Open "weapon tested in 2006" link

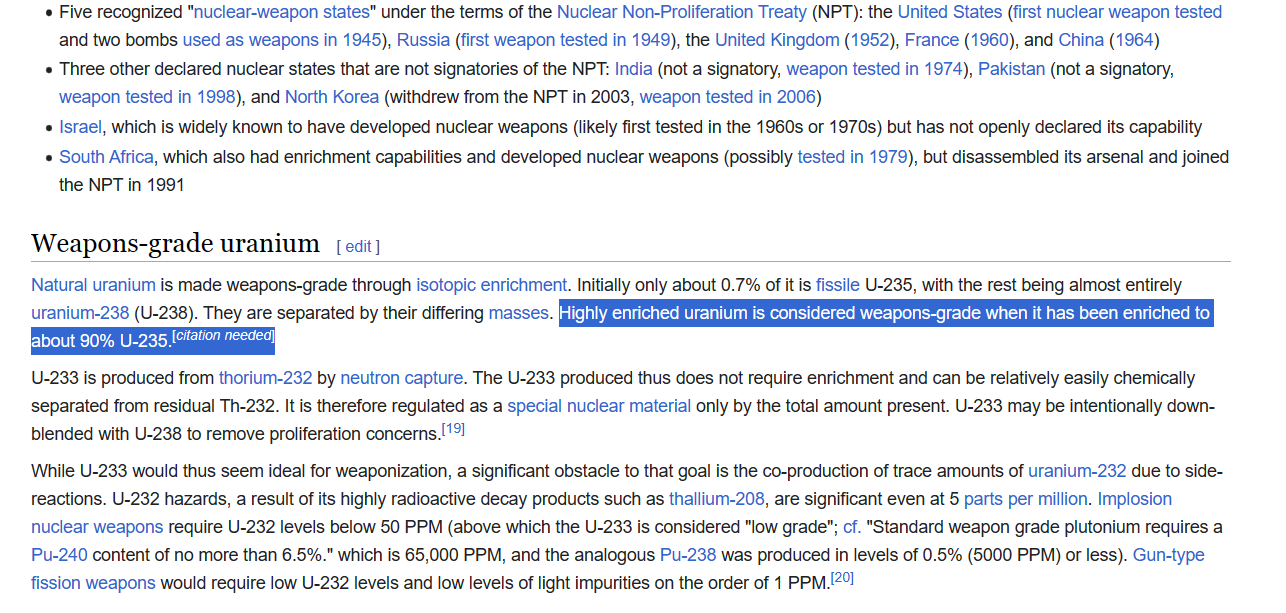[x=727, y=97]
